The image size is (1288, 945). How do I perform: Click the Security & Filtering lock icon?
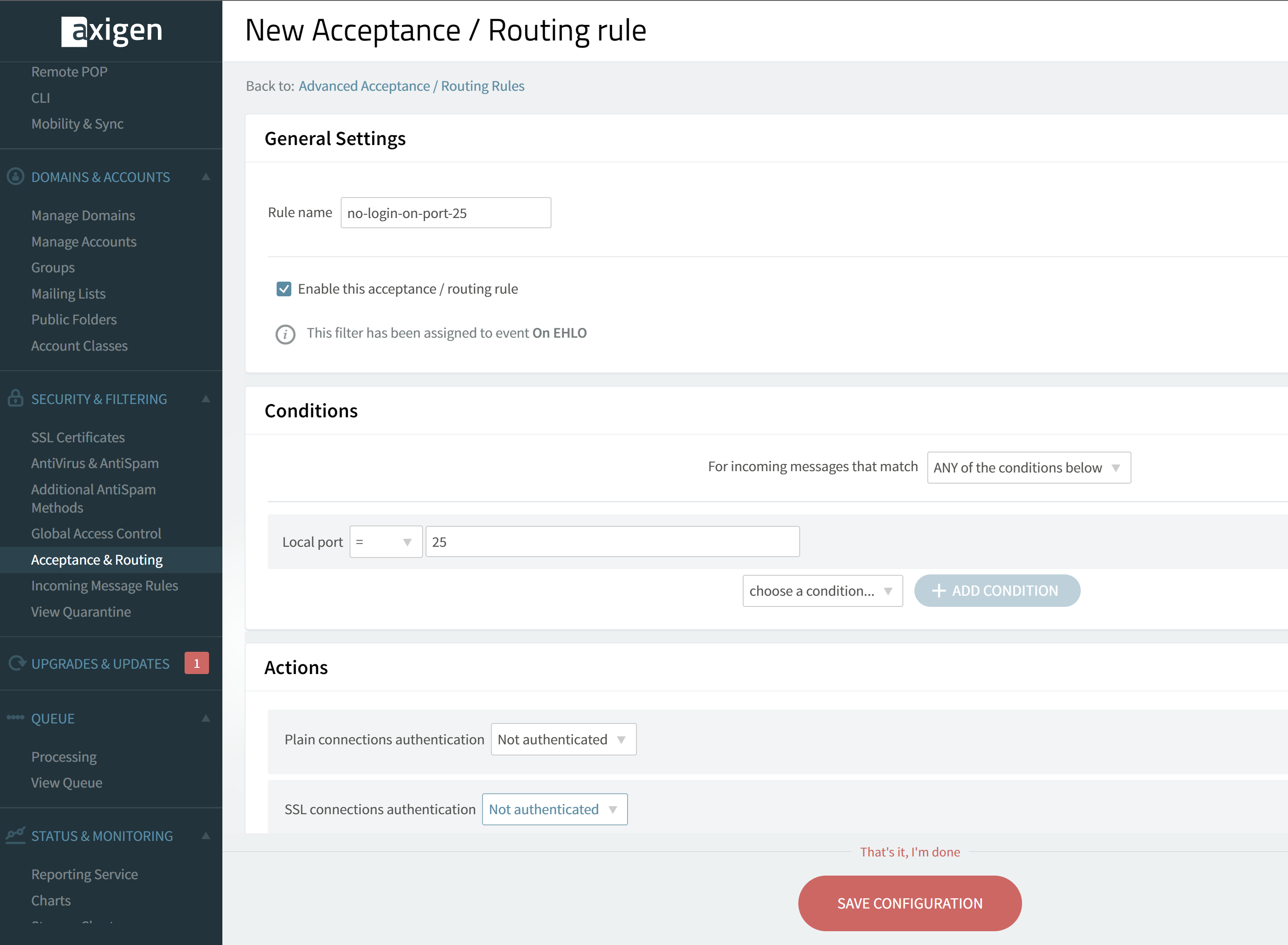16,398
